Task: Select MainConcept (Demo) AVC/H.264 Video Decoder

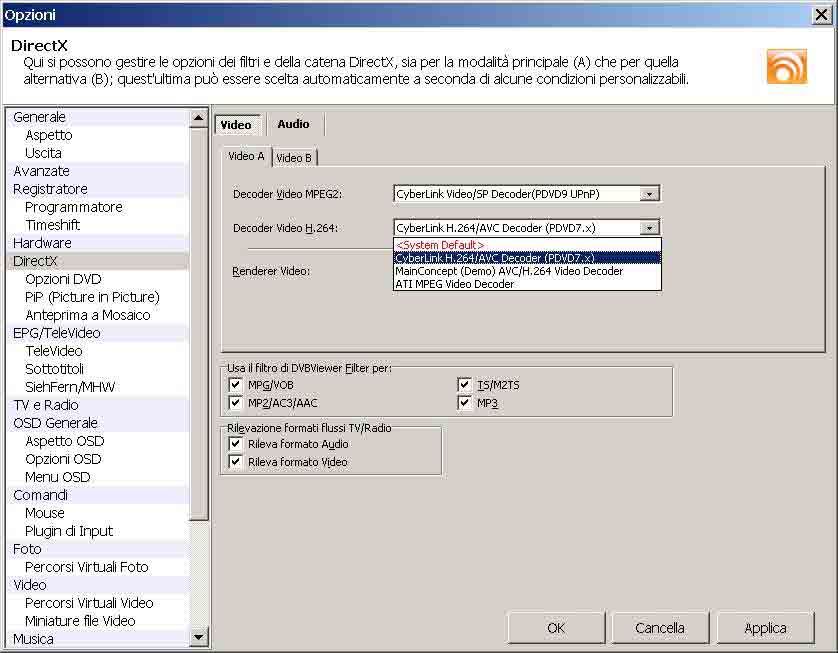Action: click(x=509, y=271)
